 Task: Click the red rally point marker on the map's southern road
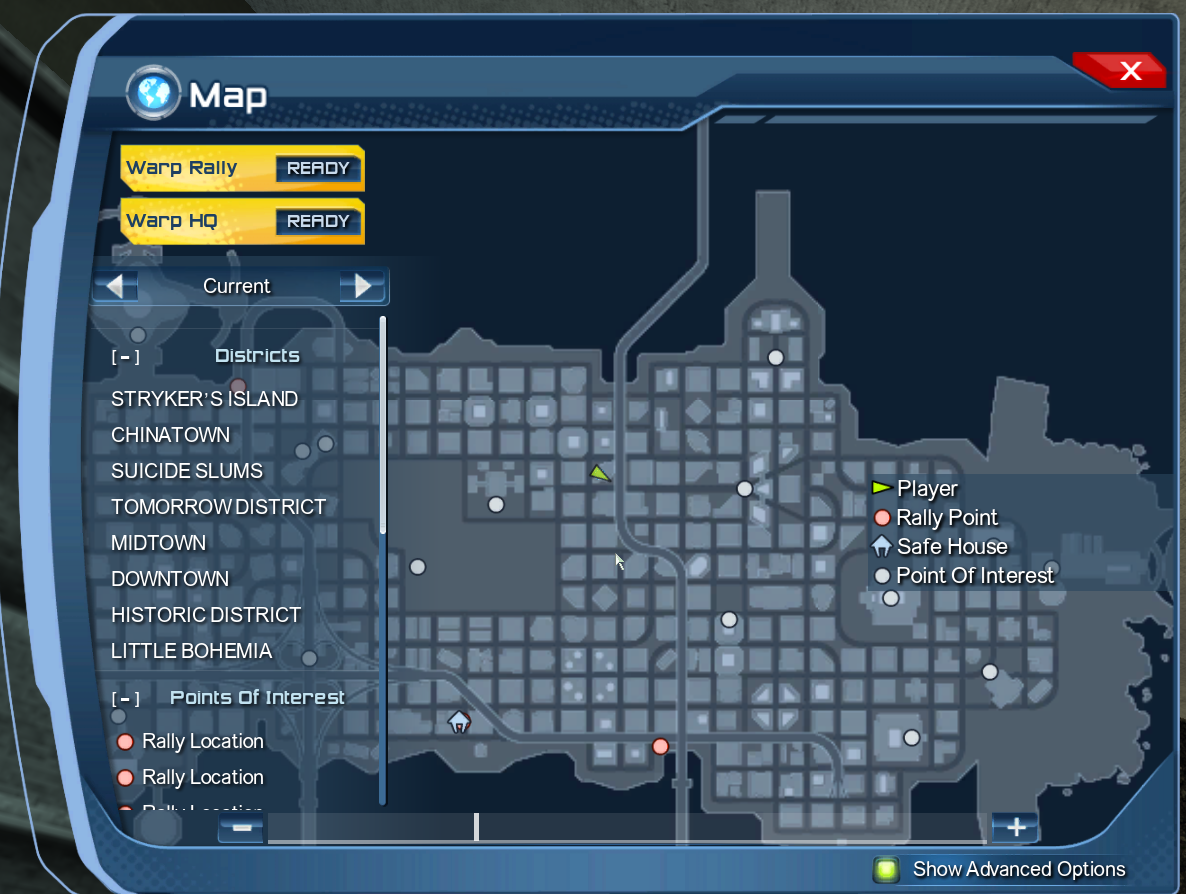point(660,747)
